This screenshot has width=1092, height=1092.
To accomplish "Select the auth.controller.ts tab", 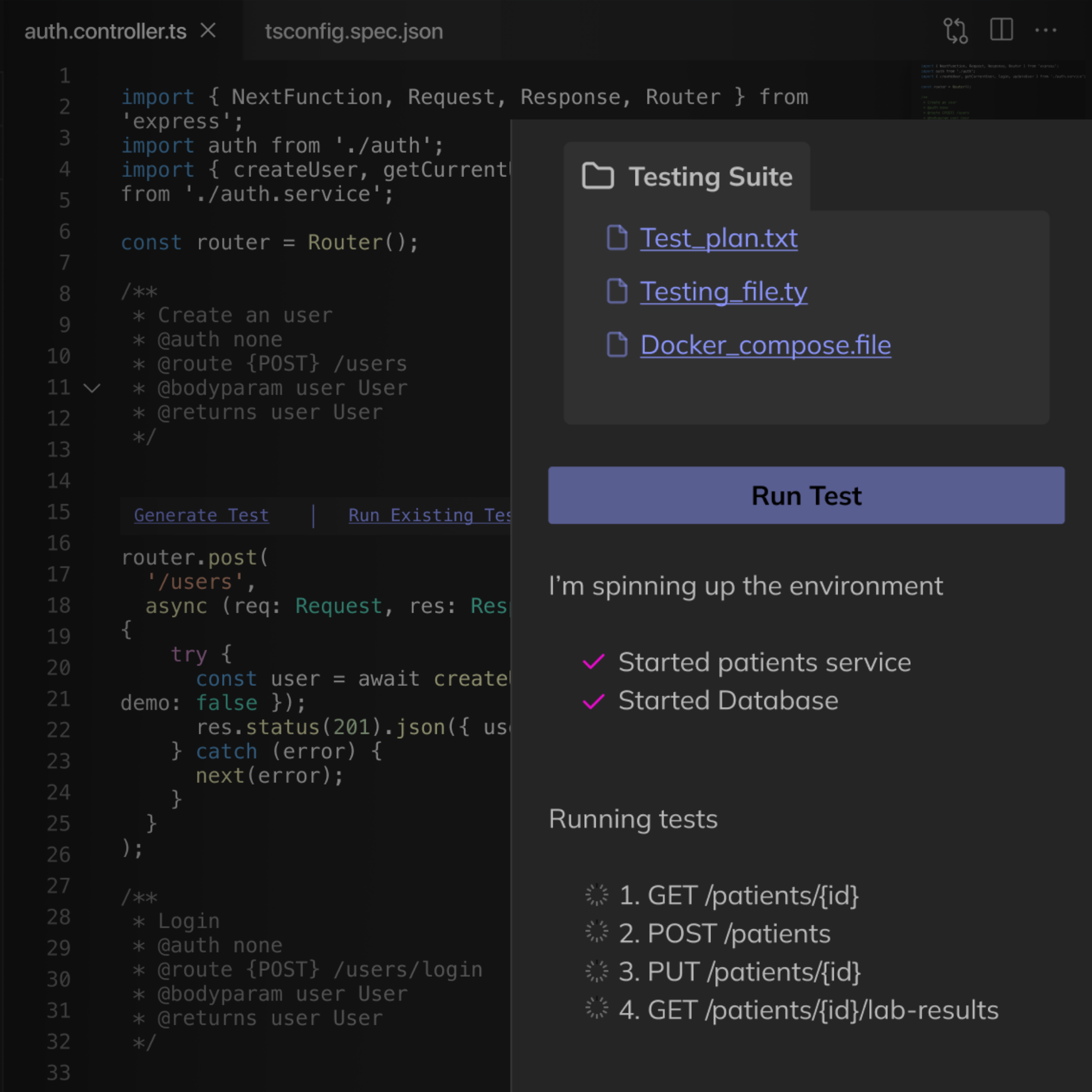I will pos(105,32).
